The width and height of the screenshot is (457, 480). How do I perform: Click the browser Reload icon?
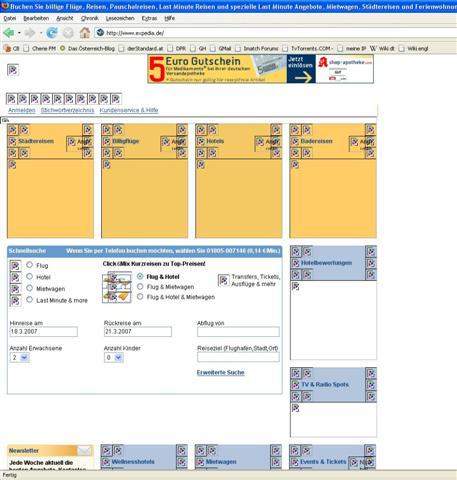pyautogui.click(x=52, y=33)
